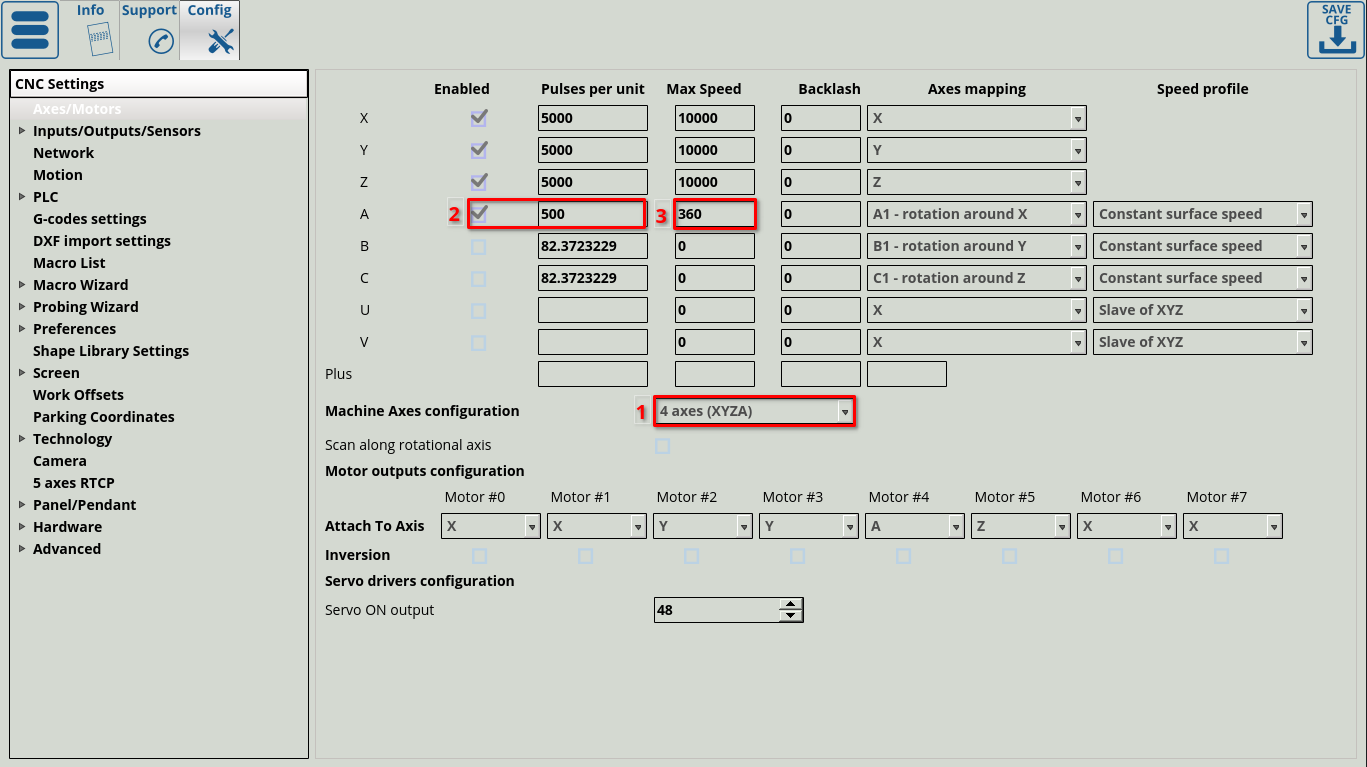Decrease the Servo ON output value
Screen dimensions: 1367x767
[791, 615]
